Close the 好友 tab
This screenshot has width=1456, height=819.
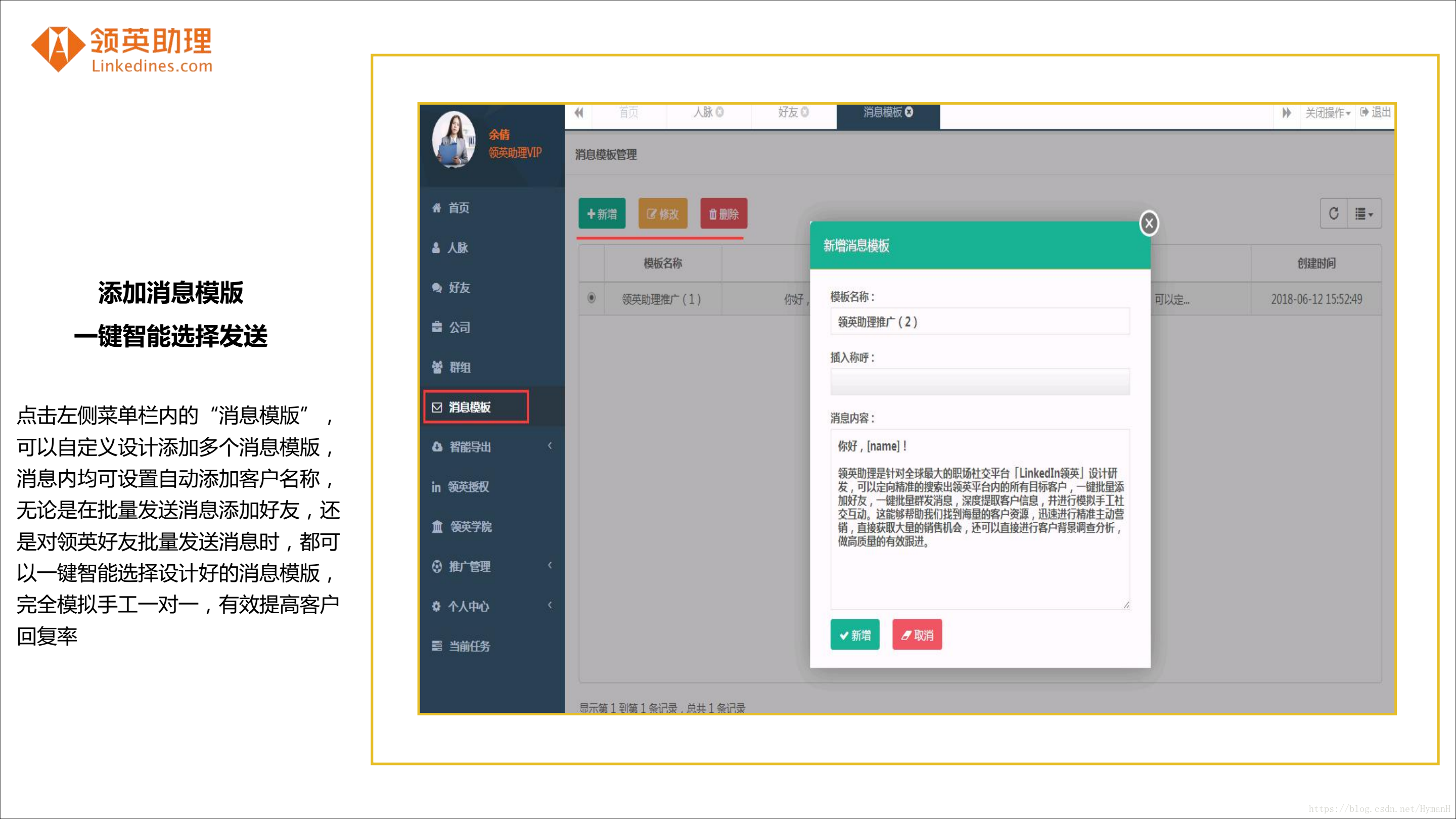[x=805, y=112]
